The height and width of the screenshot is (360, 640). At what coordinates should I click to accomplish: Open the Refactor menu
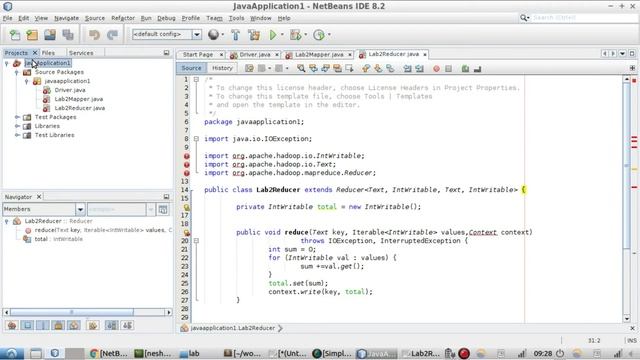coord(123,18)
